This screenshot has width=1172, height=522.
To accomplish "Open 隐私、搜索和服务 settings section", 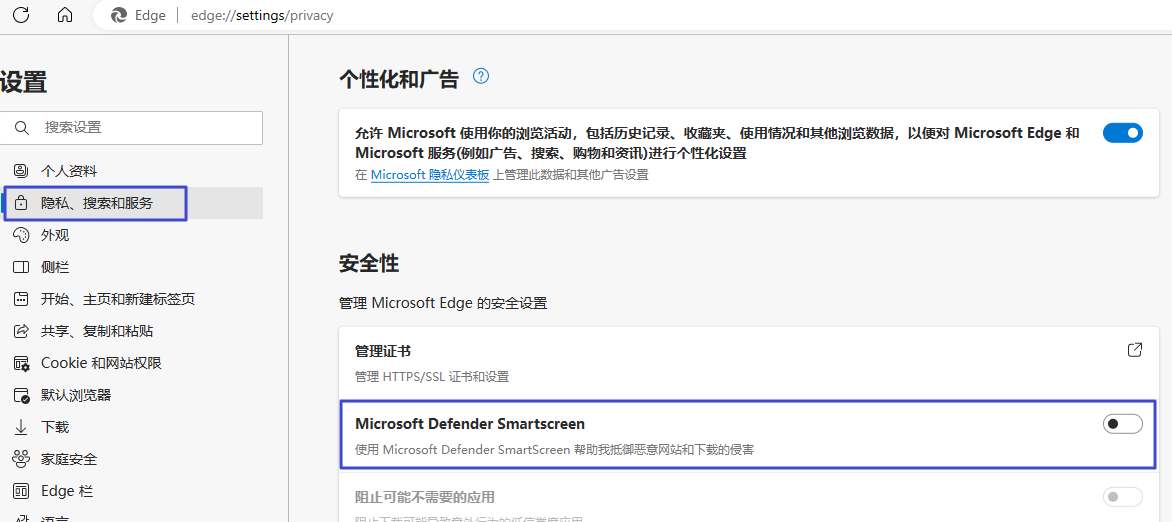I will click(97, 203).
